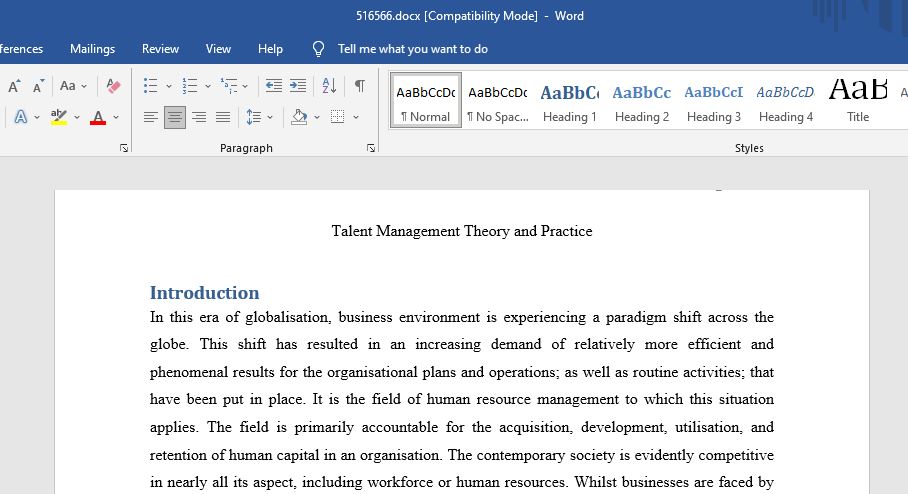
Task: Apply the Heading 2 style
Action: [642, 100]
